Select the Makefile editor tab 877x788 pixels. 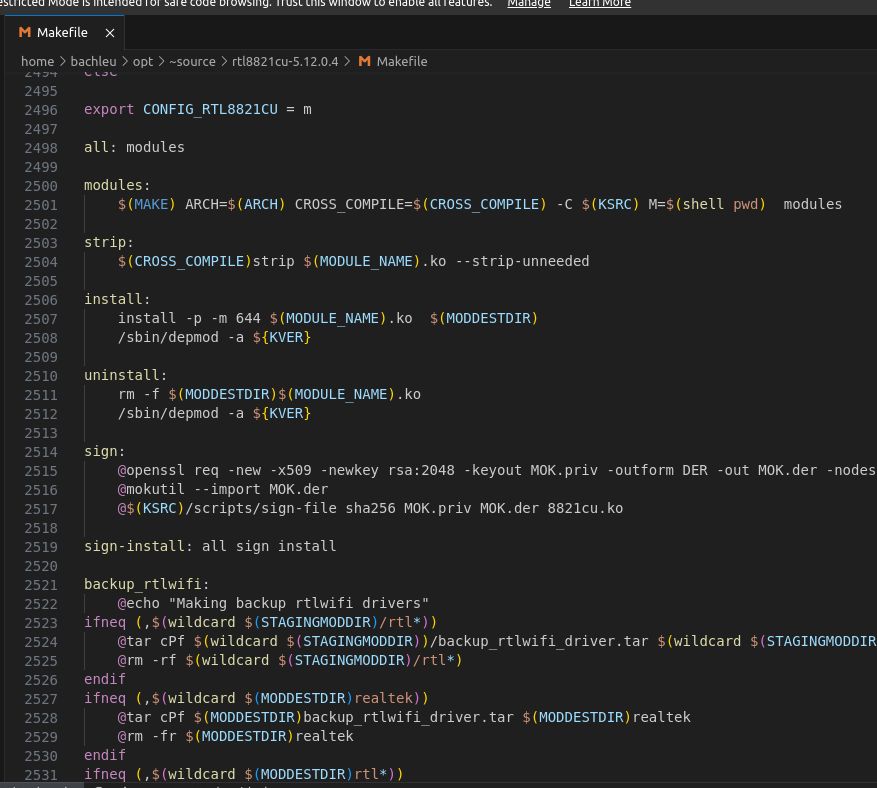tap(62, 32)
